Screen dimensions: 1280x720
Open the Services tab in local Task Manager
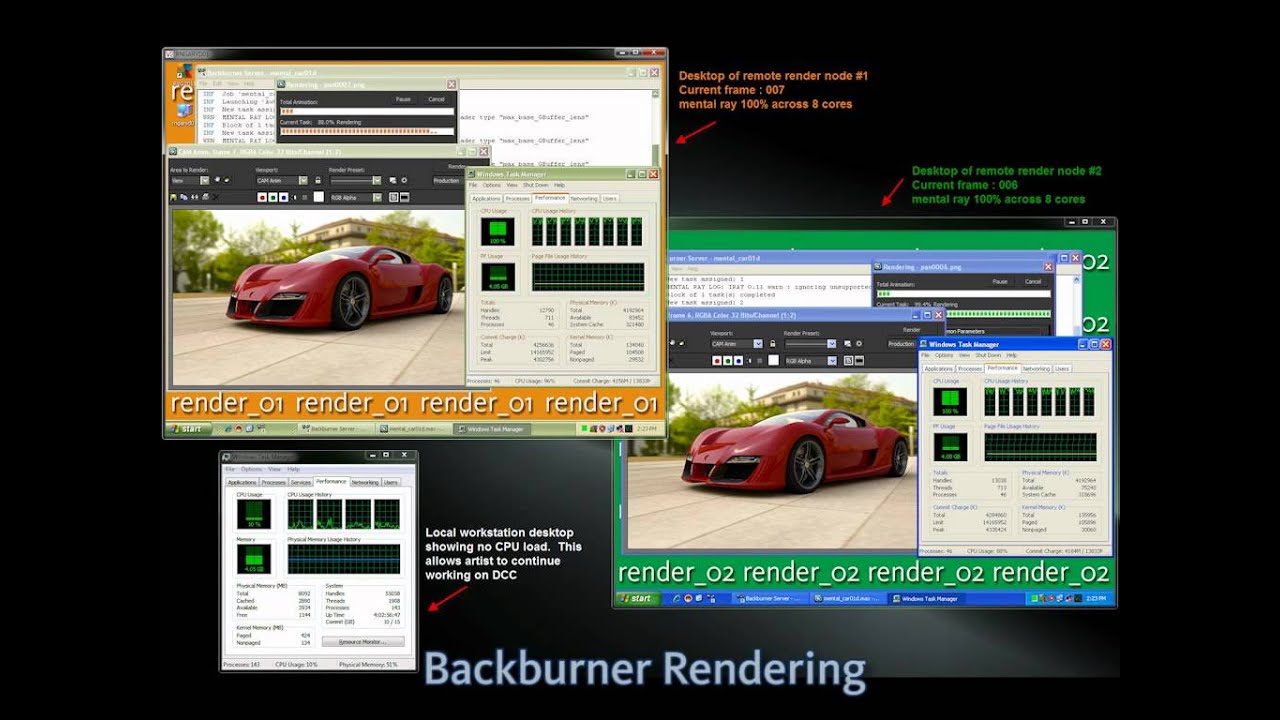coord(301,482)
